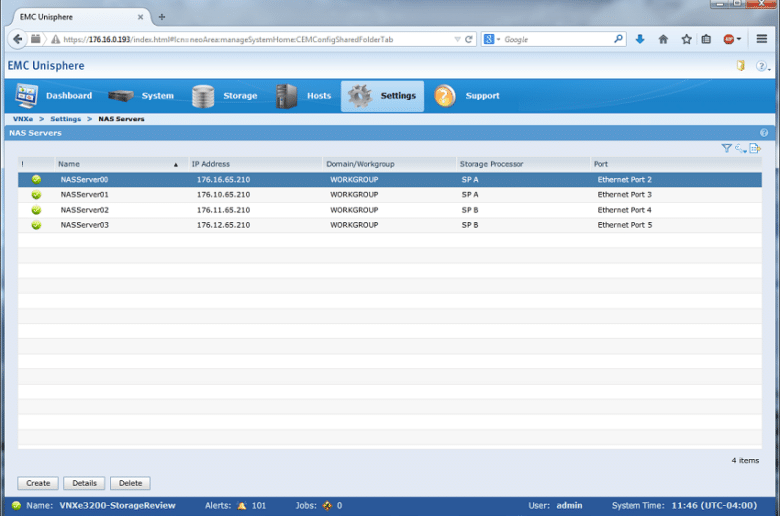Open a new browser tab with plus
780x516 pixels.
[162, 17]
